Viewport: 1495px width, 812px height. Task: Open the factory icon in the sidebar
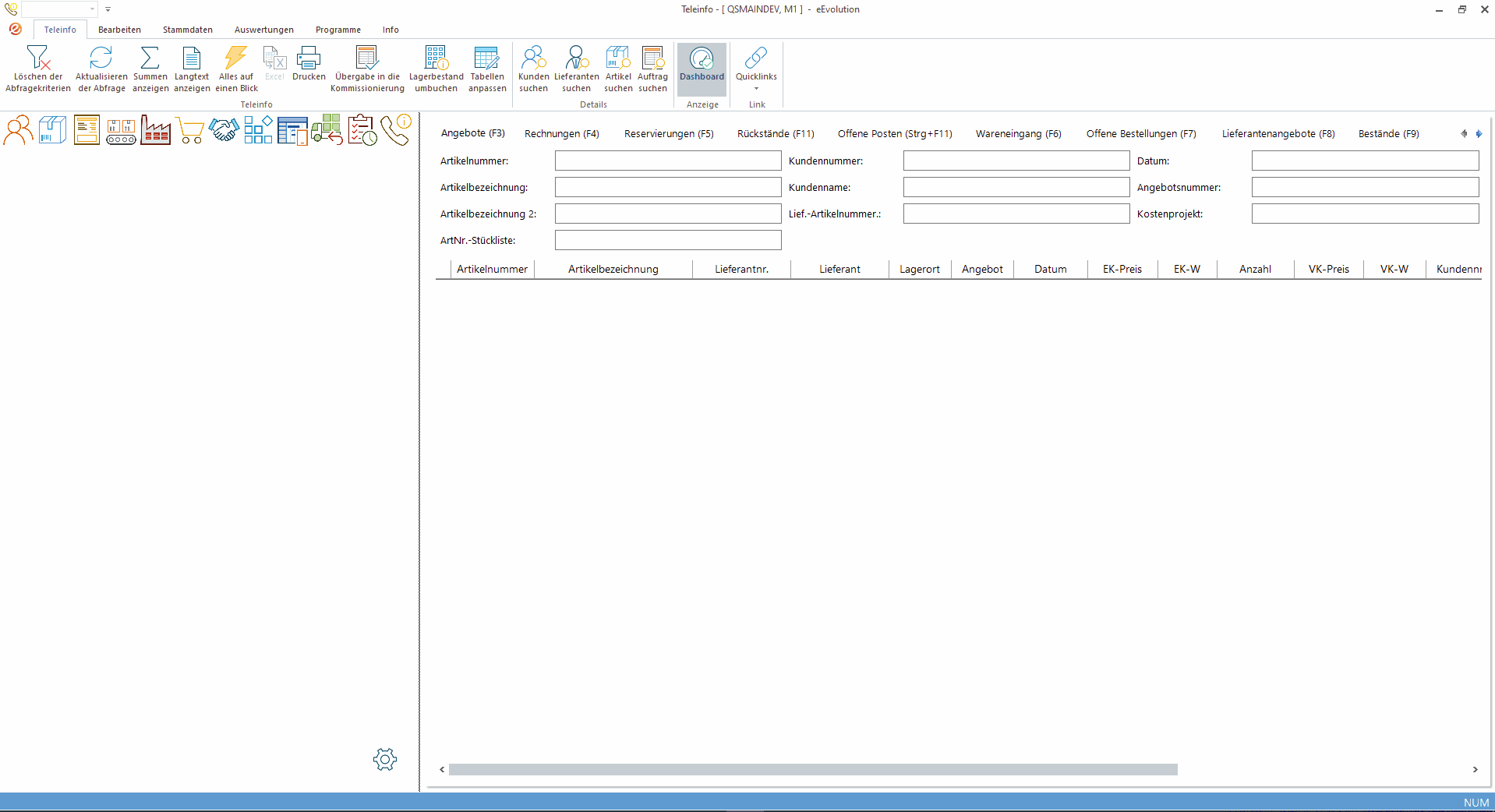[x=155, y=129]
